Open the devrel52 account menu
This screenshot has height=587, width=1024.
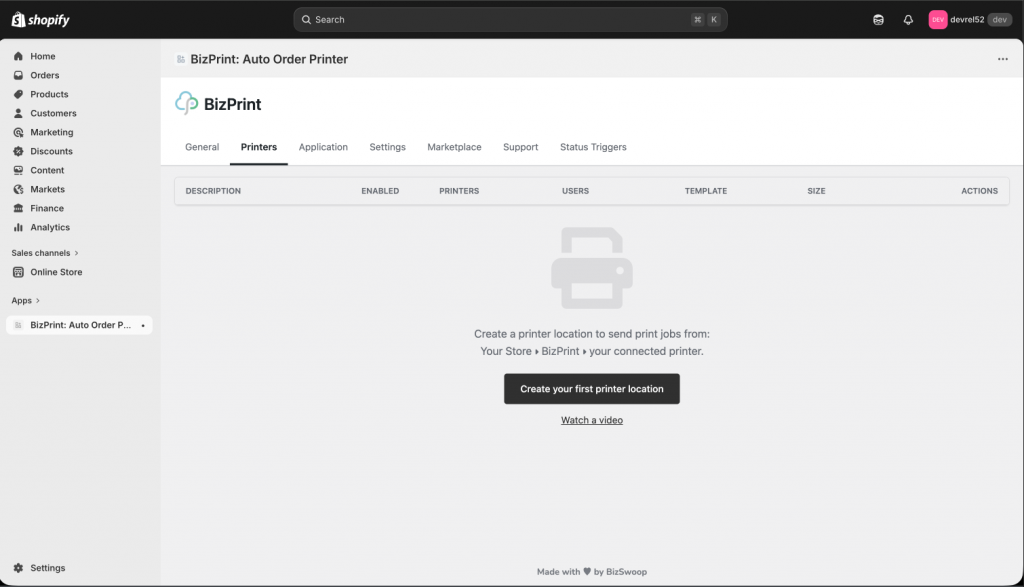coord(969,20)
